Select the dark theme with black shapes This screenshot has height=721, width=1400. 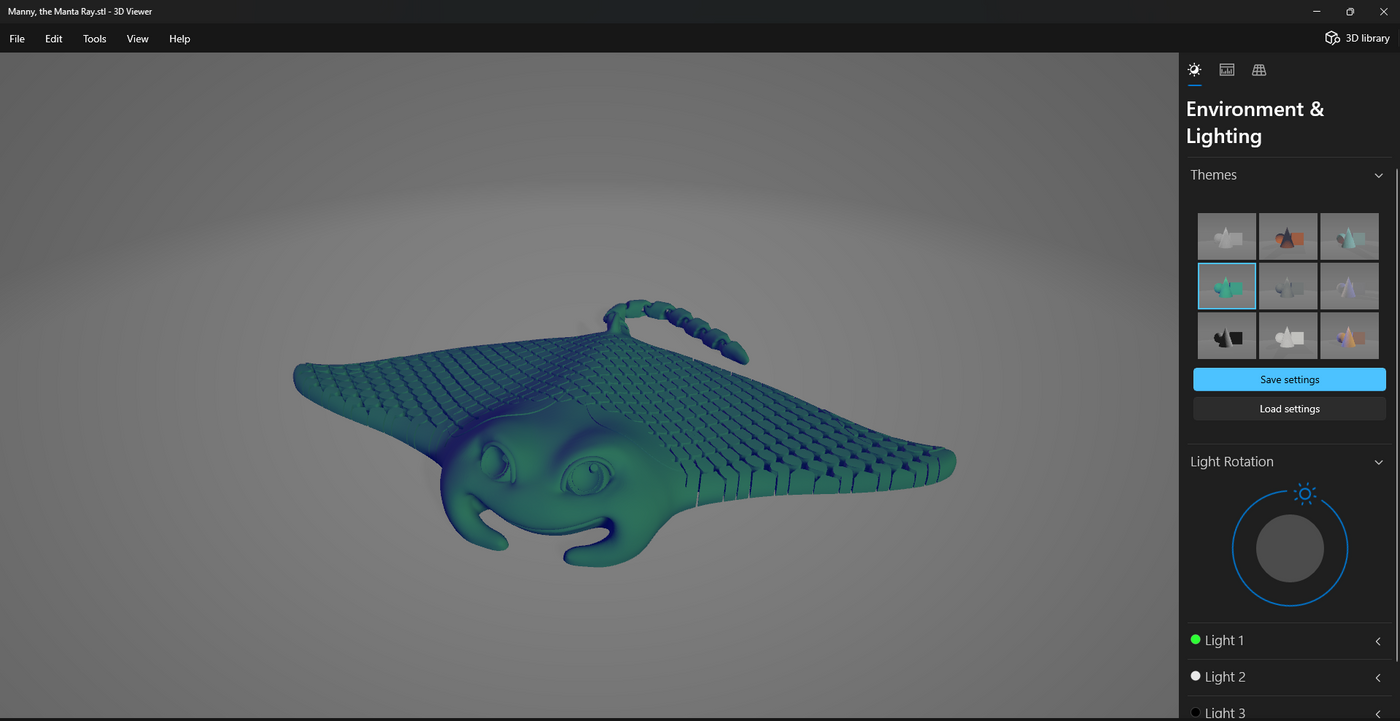pyautogui.click(x=1226, y=336)
